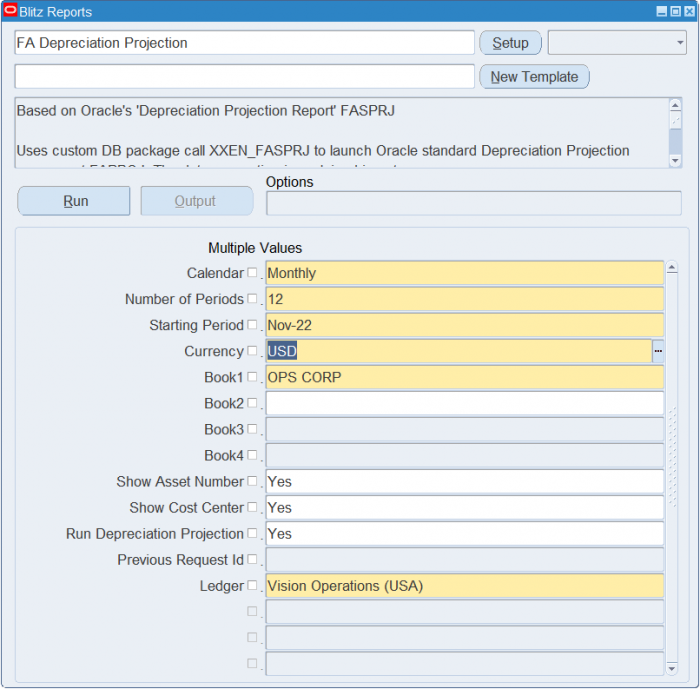Click parameters scrollbar down arrow

tap(671, 668)
